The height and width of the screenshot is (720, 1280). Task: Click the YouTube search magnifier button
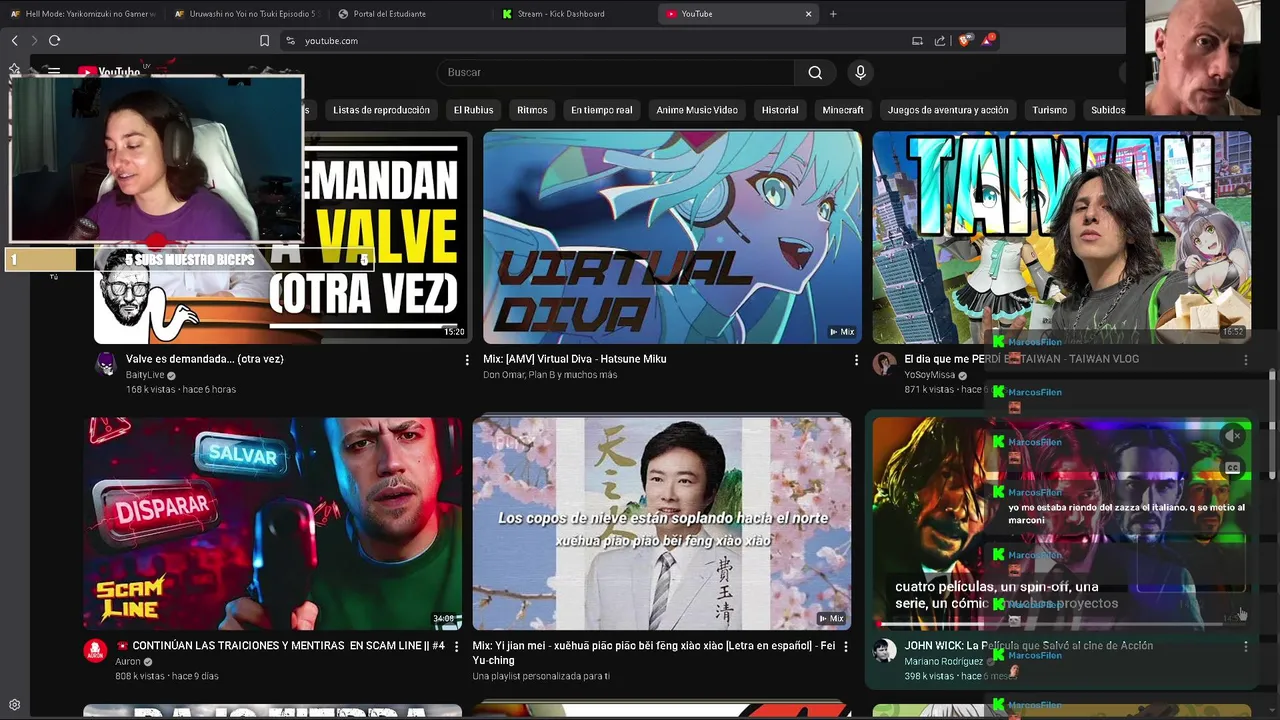pos(815,72)
